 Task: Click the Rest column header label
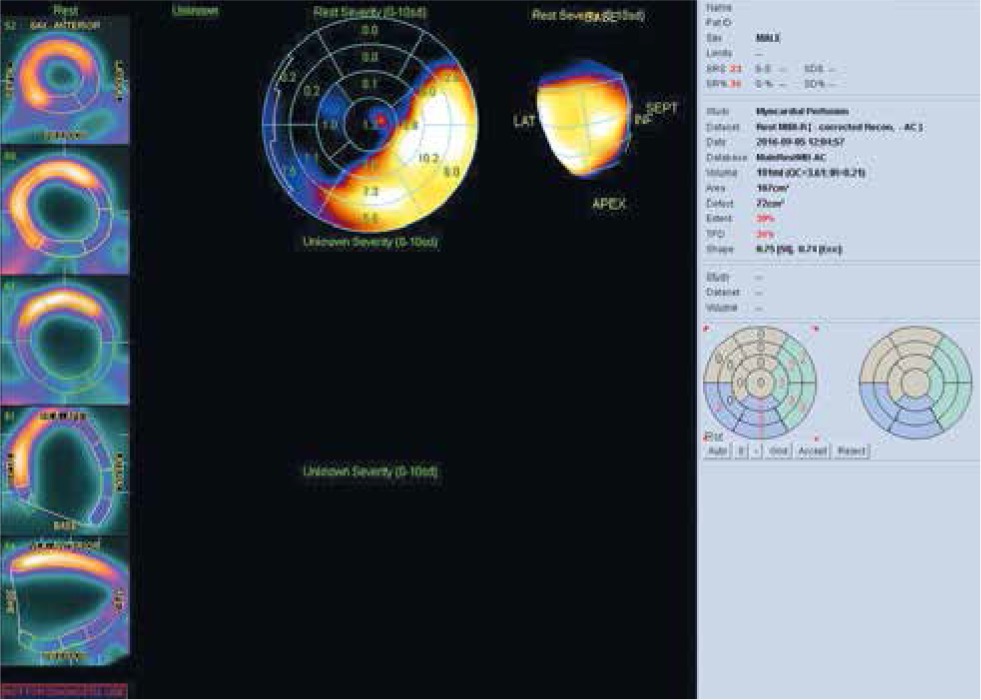[65, 8]
